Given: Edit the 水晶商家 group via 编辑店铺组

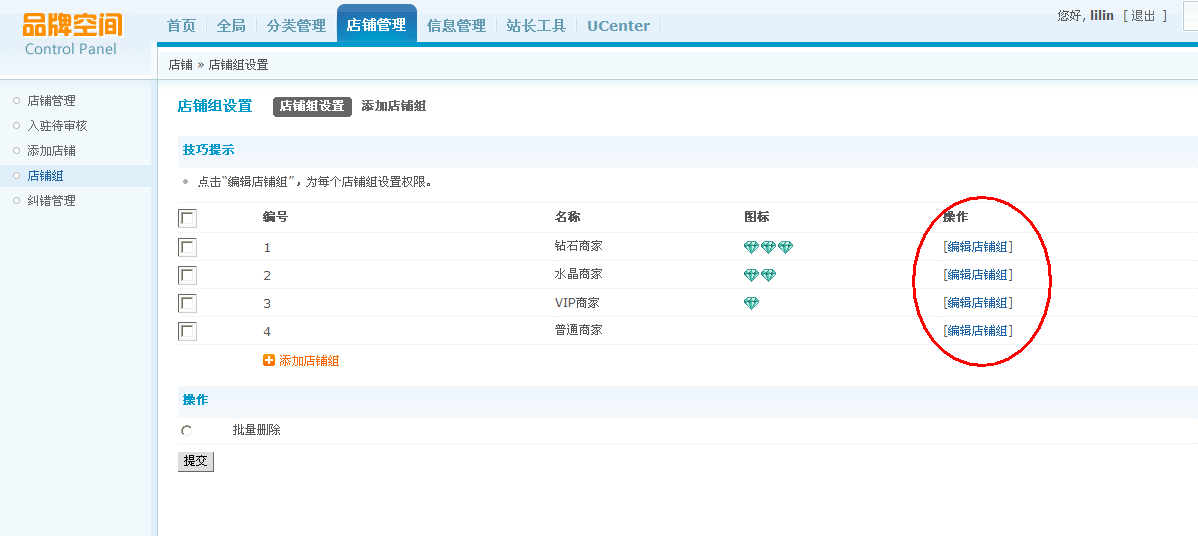Looking at the screenshot, I should 978,275.
